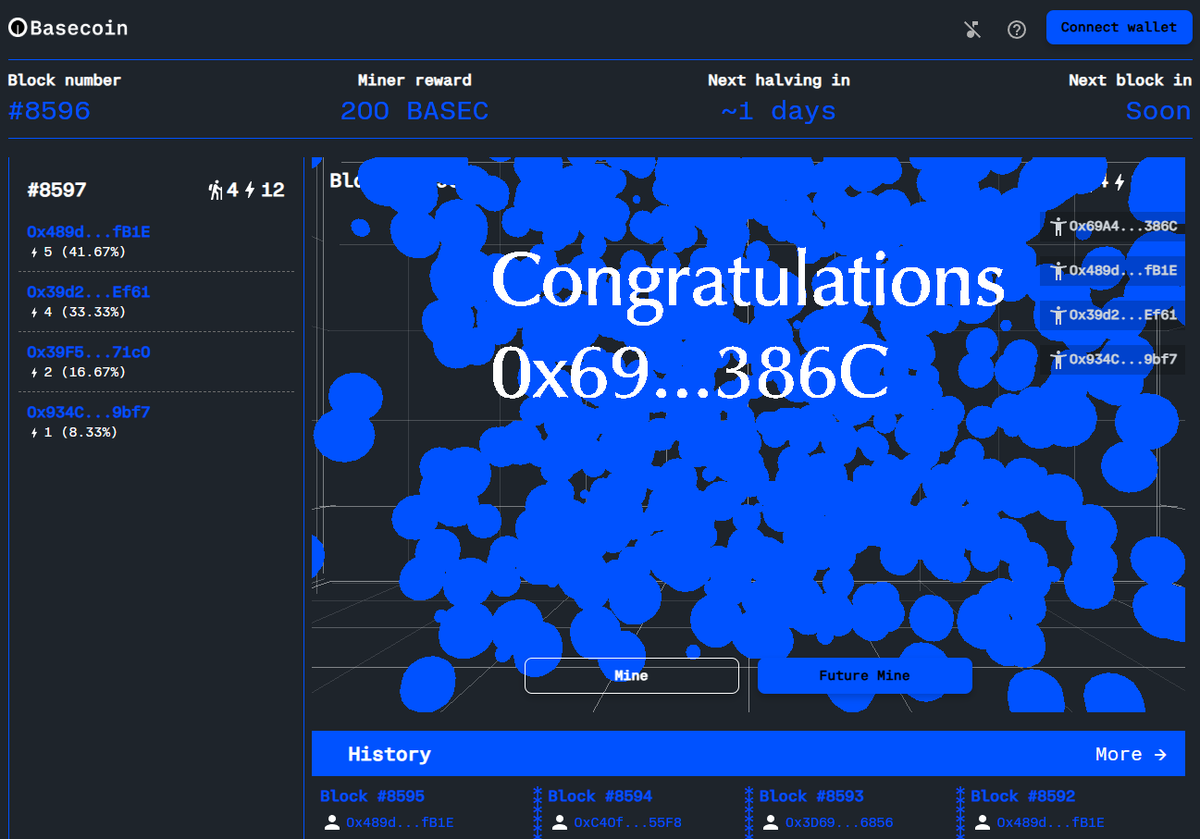The height and width of the screenshot is (839, 1200).
Task: Click the 5 (41.67%) power stat
Action: tap(76, 252)
